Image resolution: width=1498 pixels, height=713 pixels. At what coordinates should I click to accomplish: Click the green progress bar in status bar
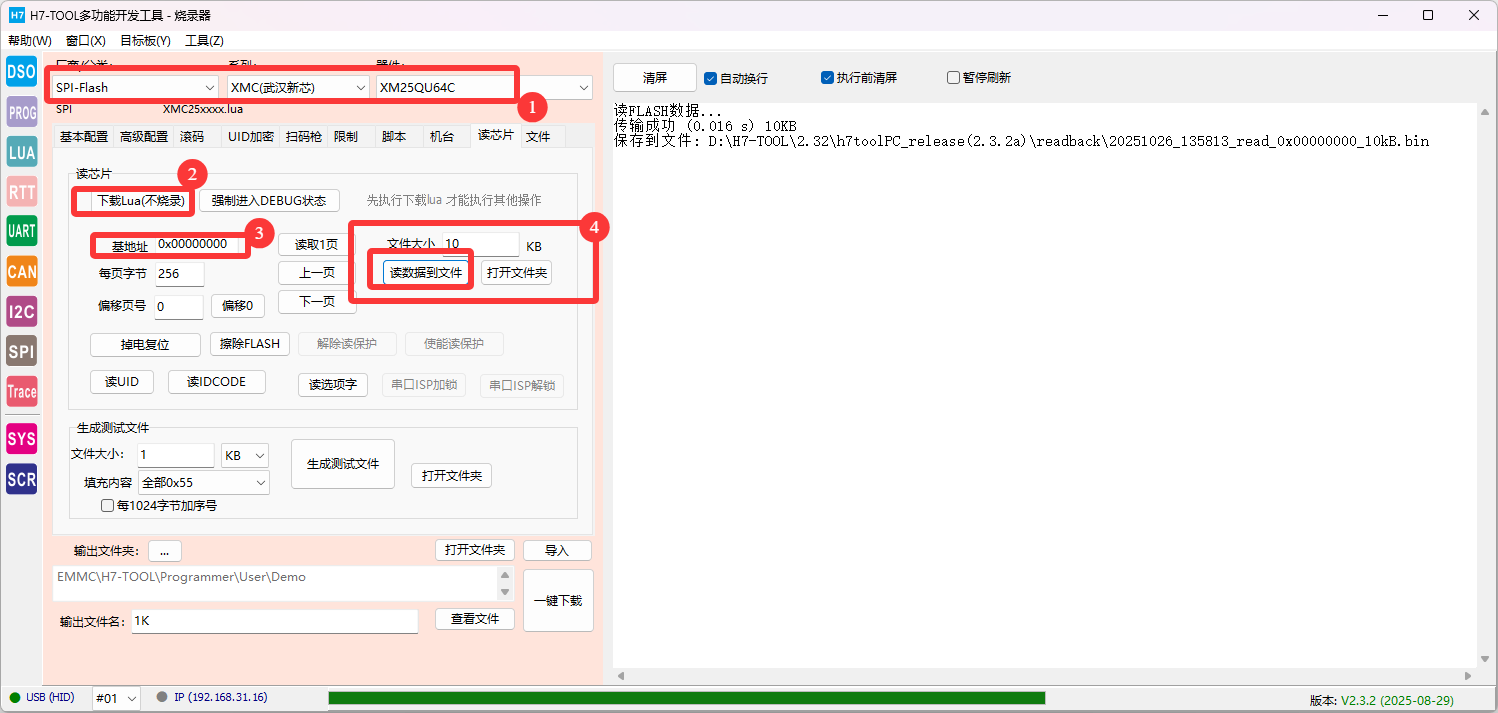click(686, 698)
